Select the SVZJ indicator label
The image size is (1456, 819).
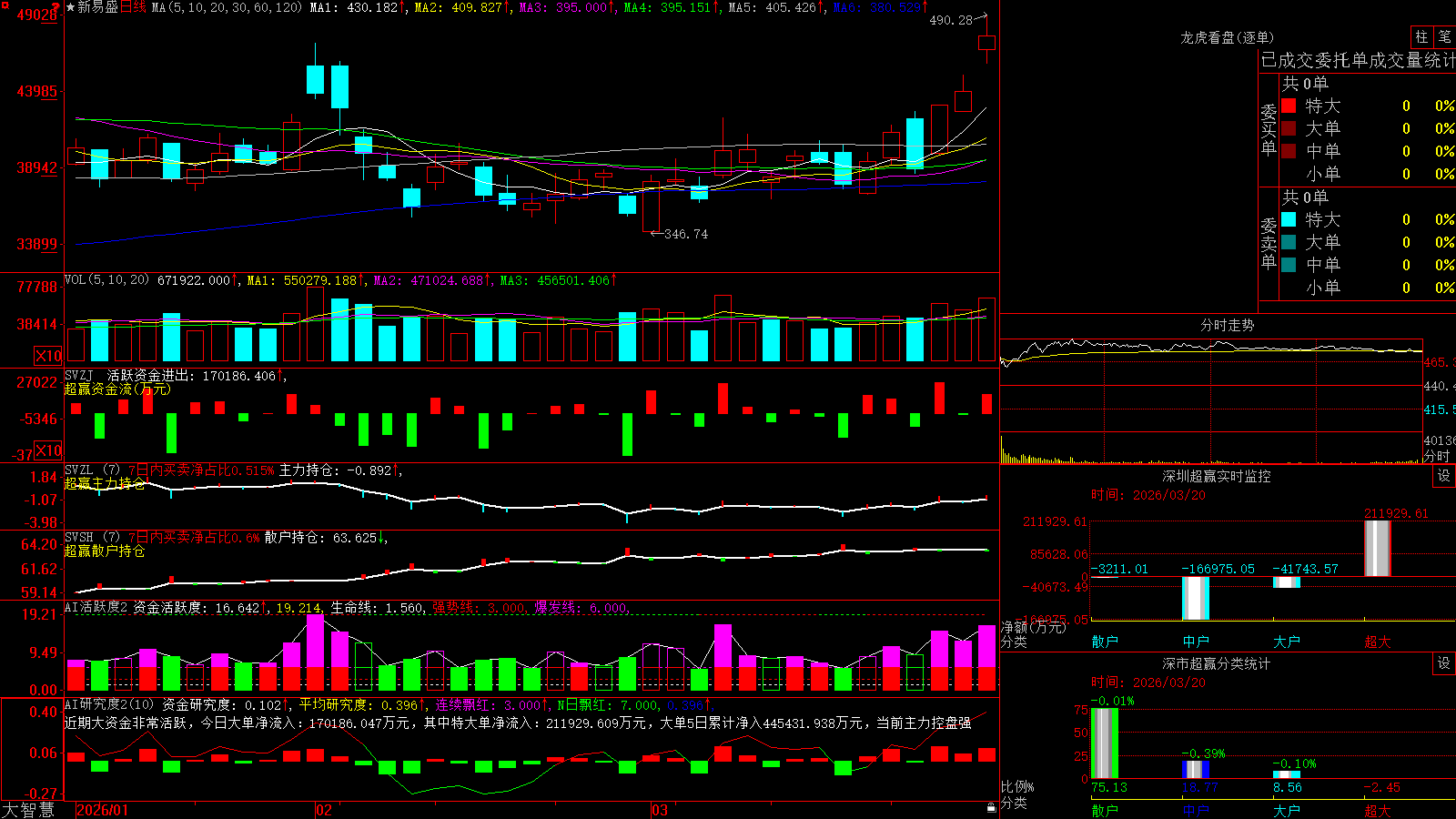pyautogui.click(x=79, y=376)
